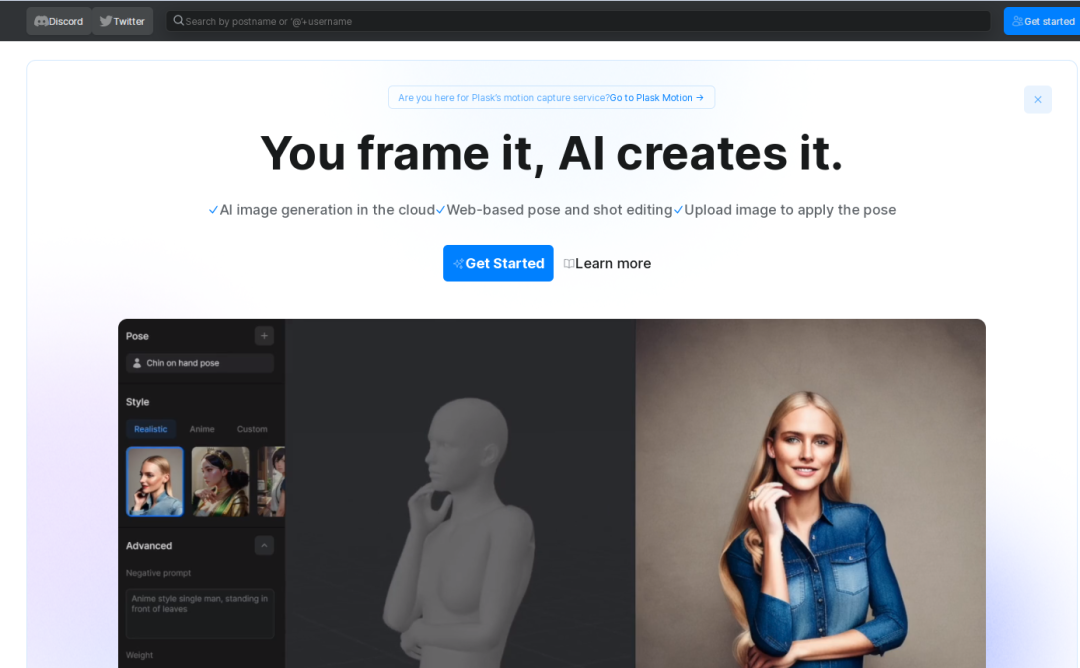Click the book icon beside Learn more
The width and height of the screenshot is (1080, 668).
coord(568,264)
